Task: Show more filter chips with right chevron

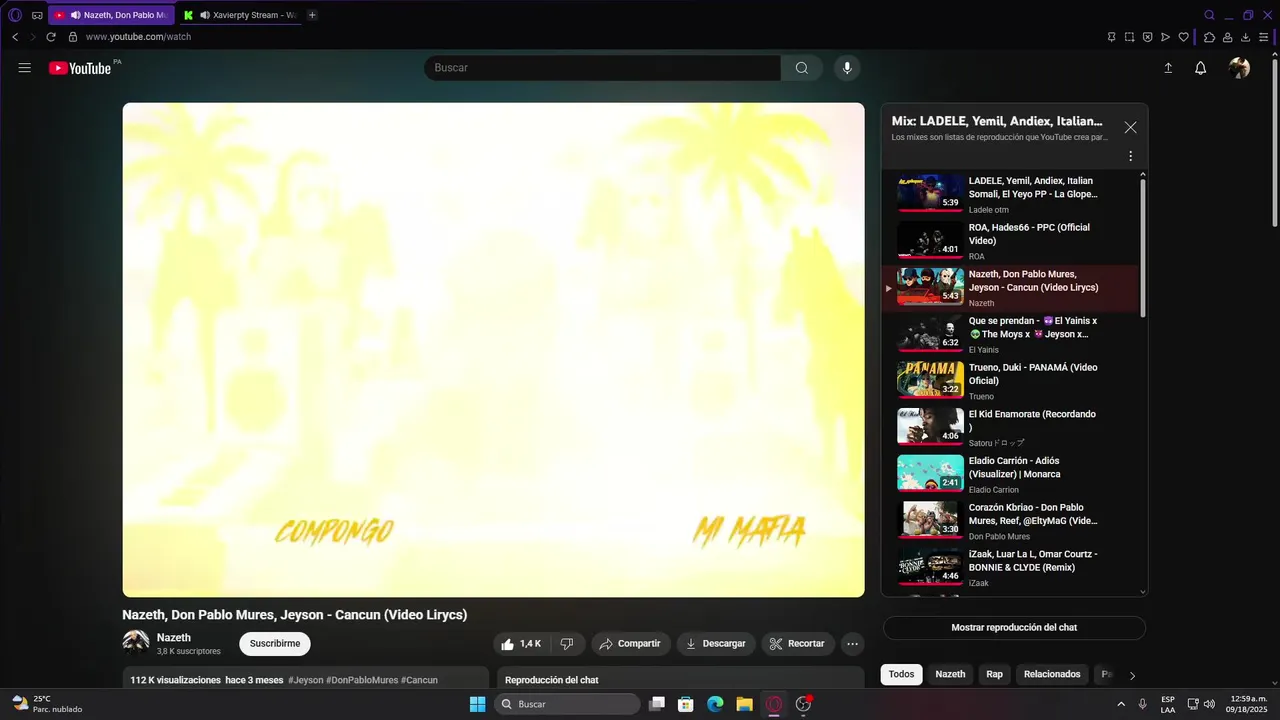Action: coord(1132,675)
